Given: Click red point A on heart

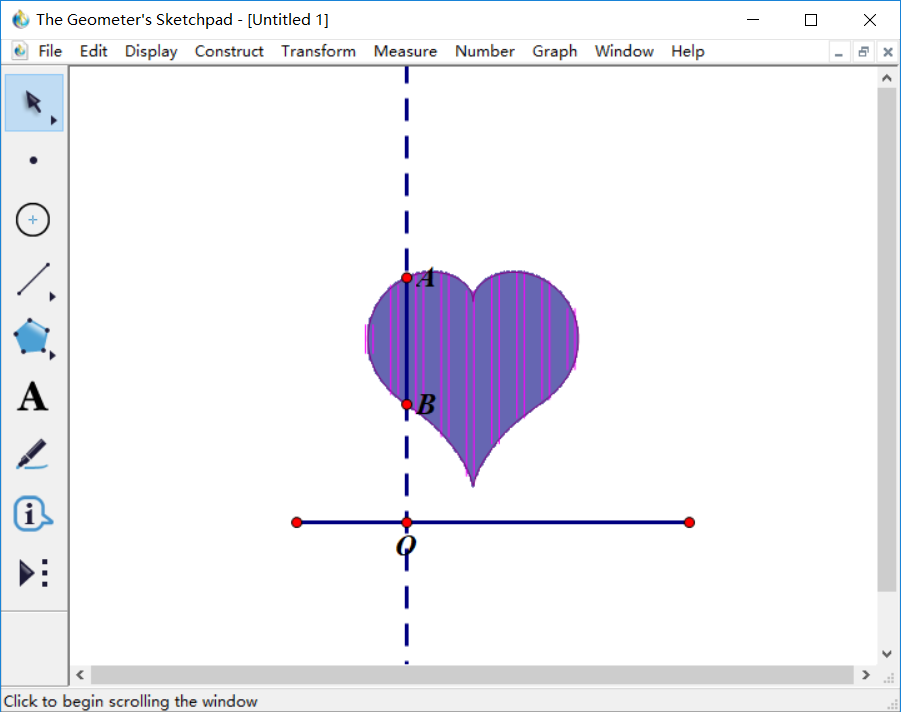Looking at the screenshot, I should tap(407, 278).
